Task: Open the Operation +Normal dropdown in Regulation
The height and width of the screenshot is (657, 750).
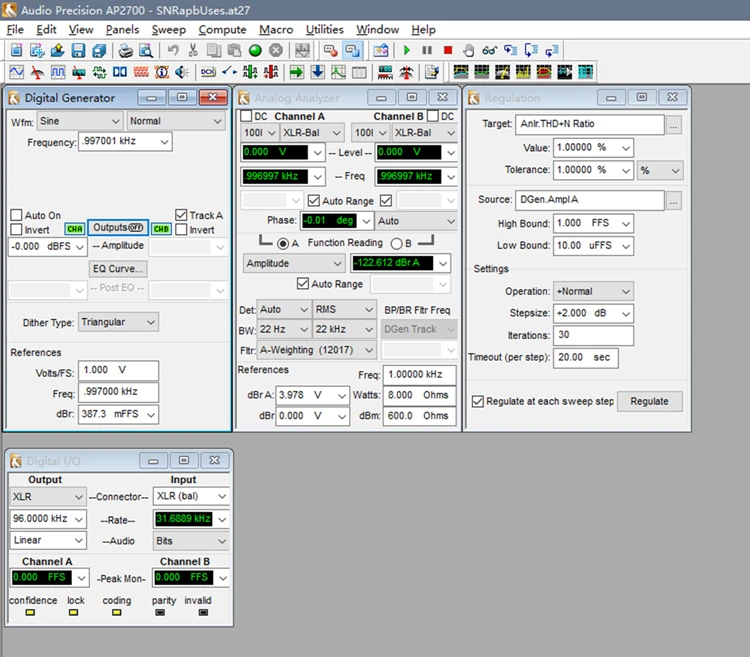Action: (593, 292)
